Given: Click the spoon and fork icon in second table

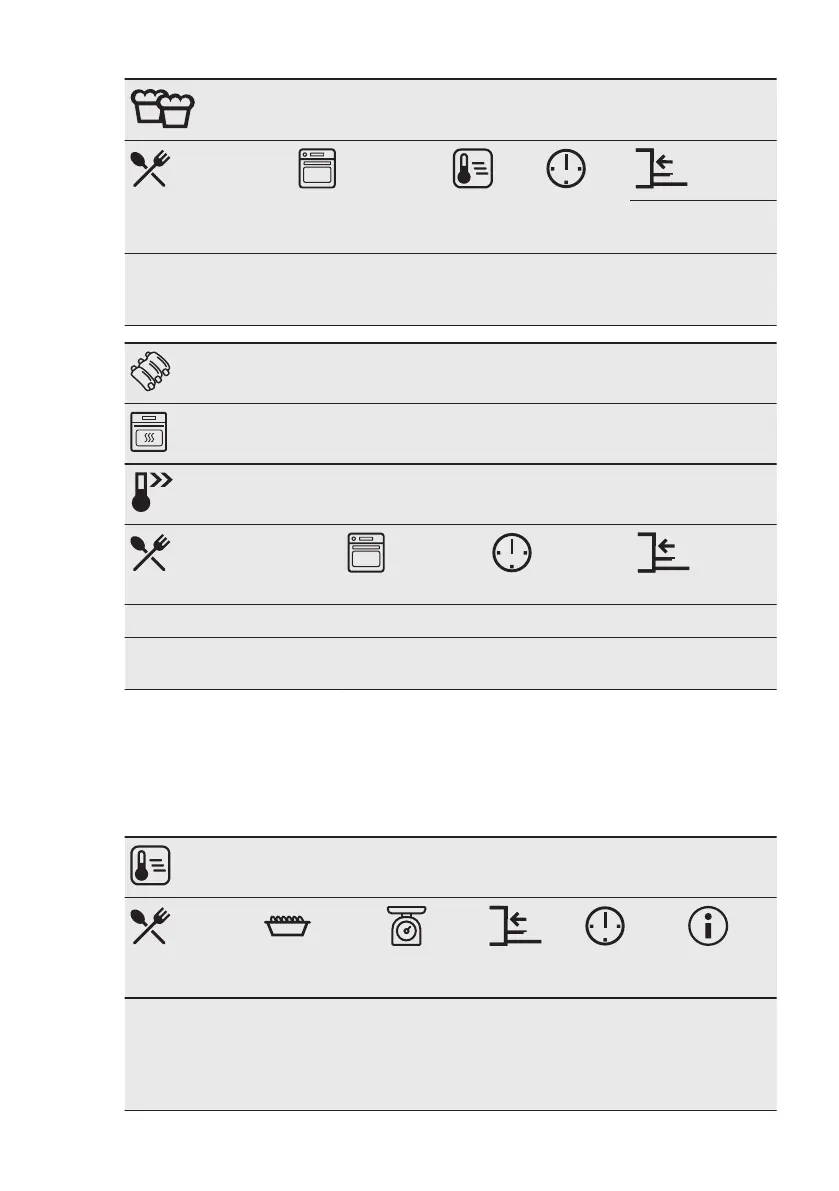Looking at the screenshot, I should pyautogui.click(x=150, y=553).
